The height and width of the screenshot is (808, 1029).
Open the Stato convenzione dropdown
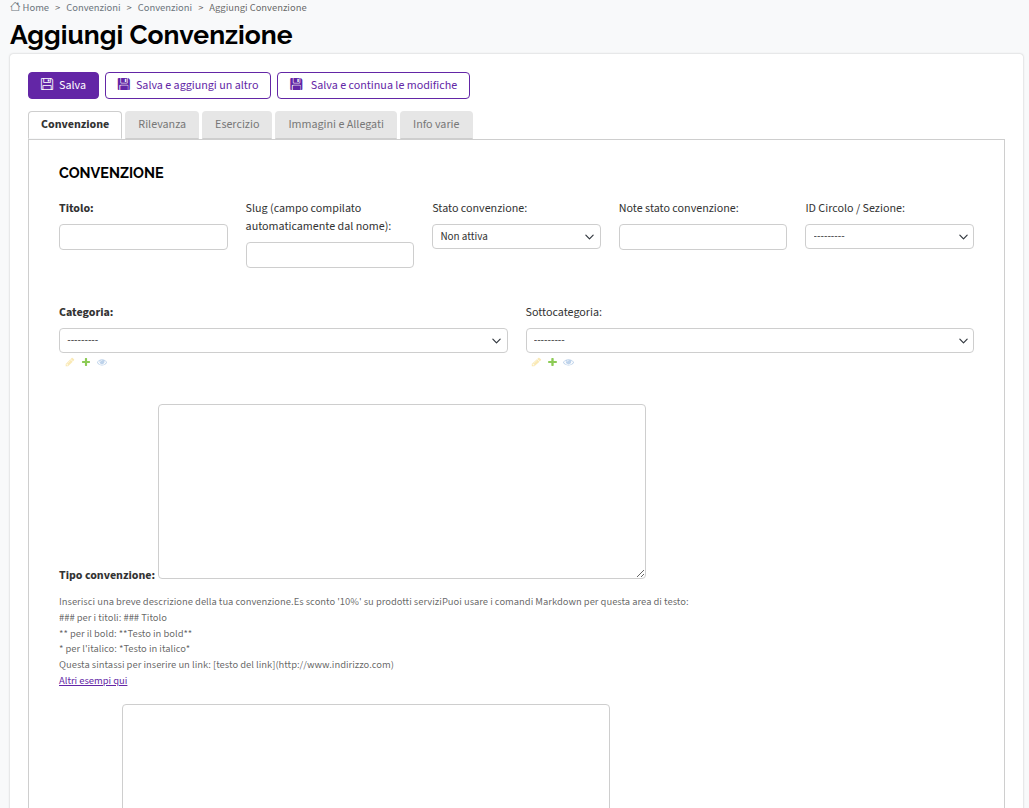[516, 237]
